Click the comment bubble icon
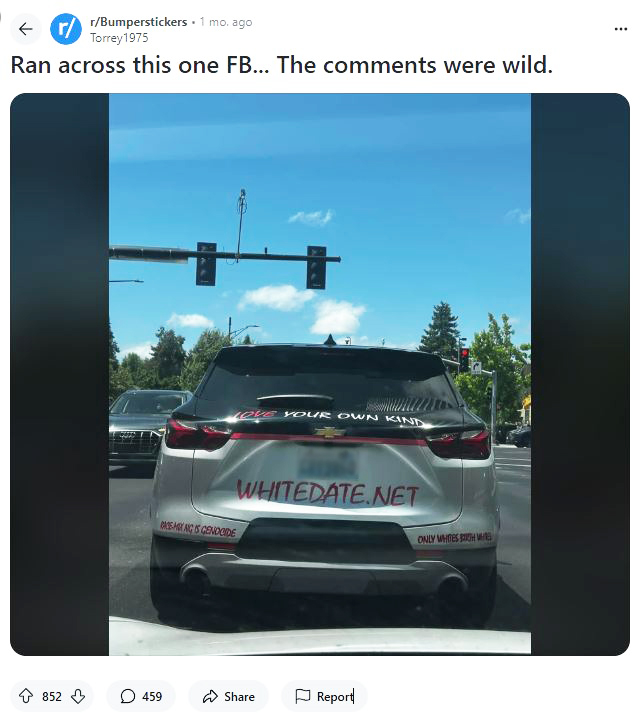The height and width of the screenshot is (718, 640). (128, 696)
